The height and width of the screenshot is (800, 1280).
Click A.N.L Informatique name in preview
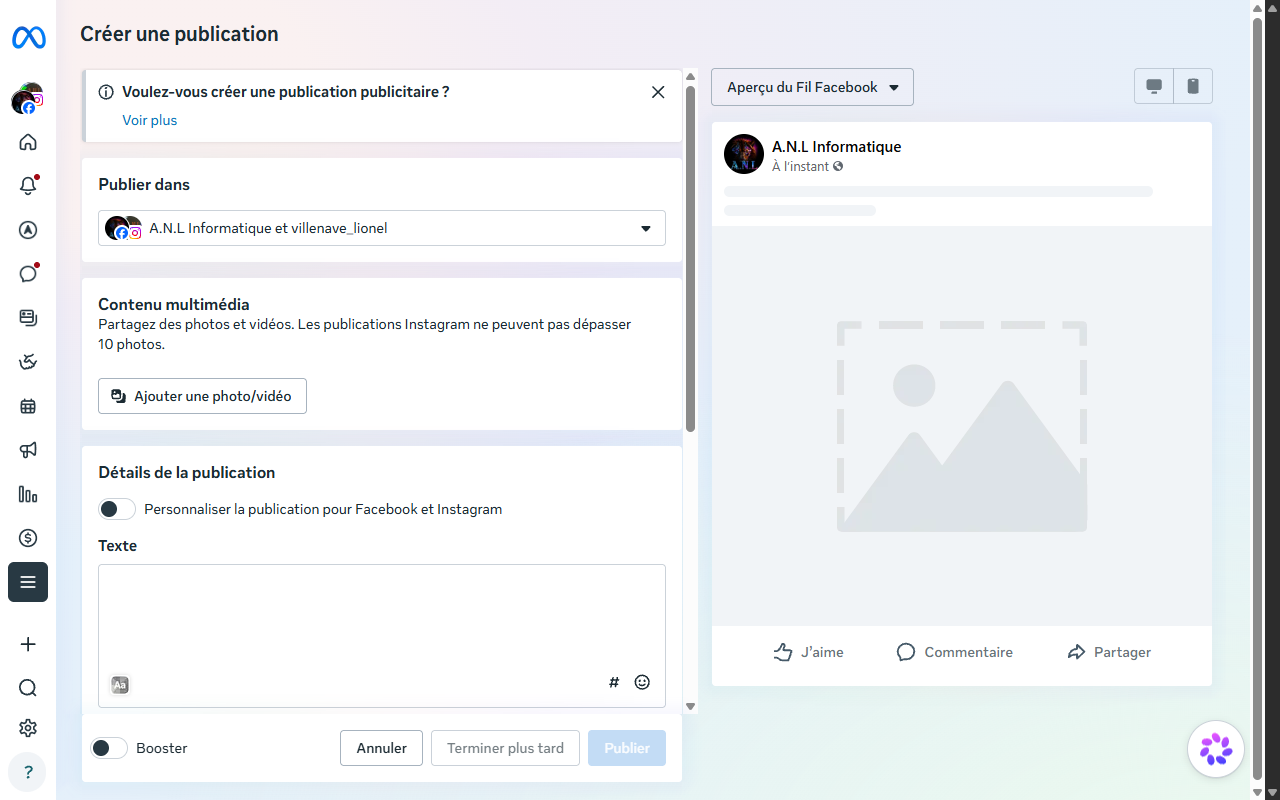[837, 146]
